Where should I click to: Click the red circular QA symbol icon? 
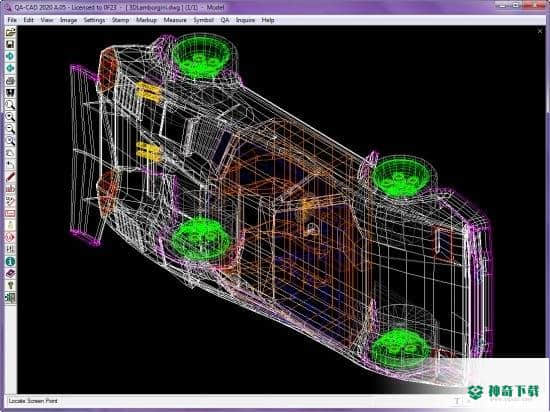click(x=11, y=237)
